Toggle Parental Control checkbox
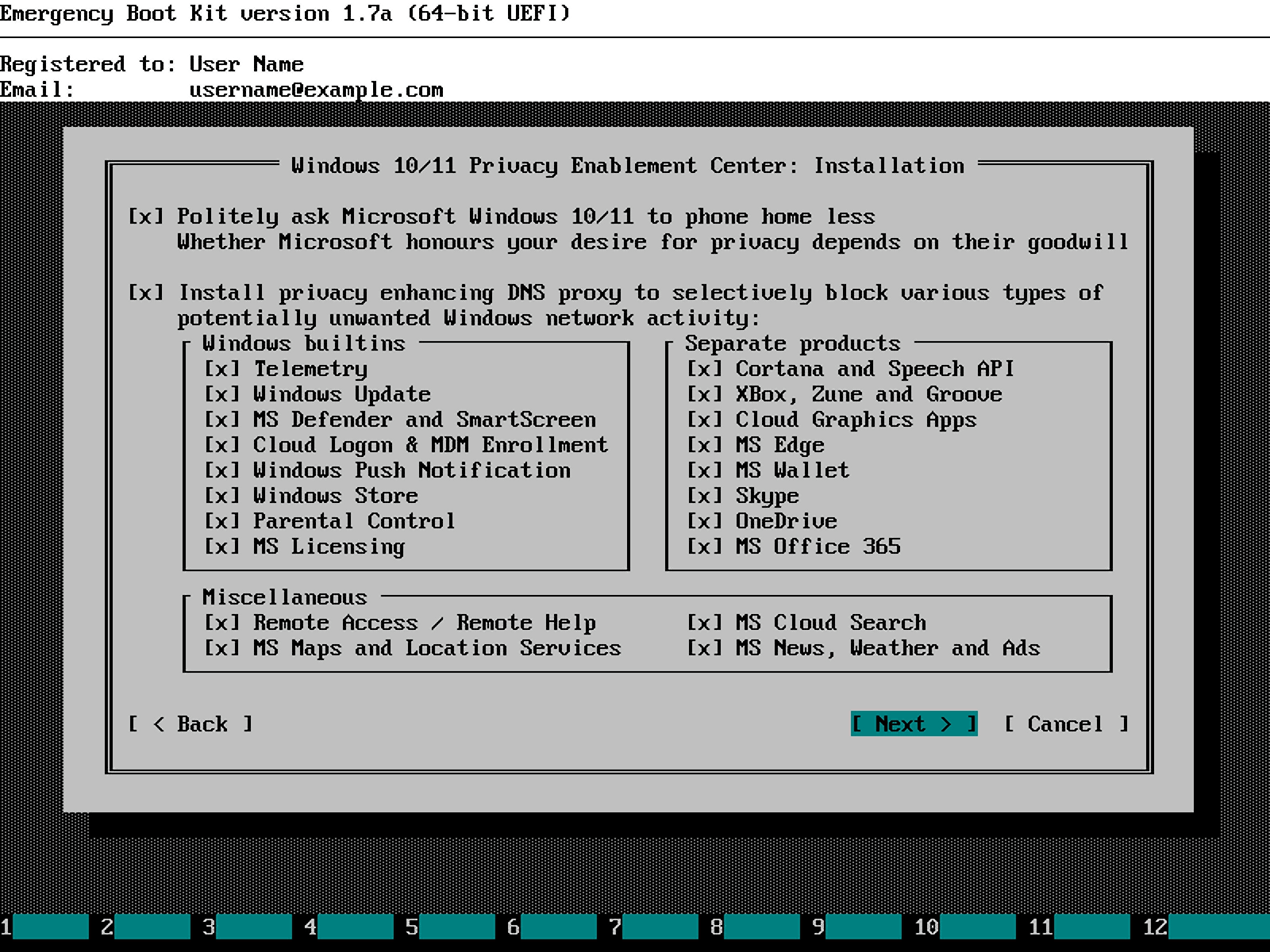 [x=222, y=521]
